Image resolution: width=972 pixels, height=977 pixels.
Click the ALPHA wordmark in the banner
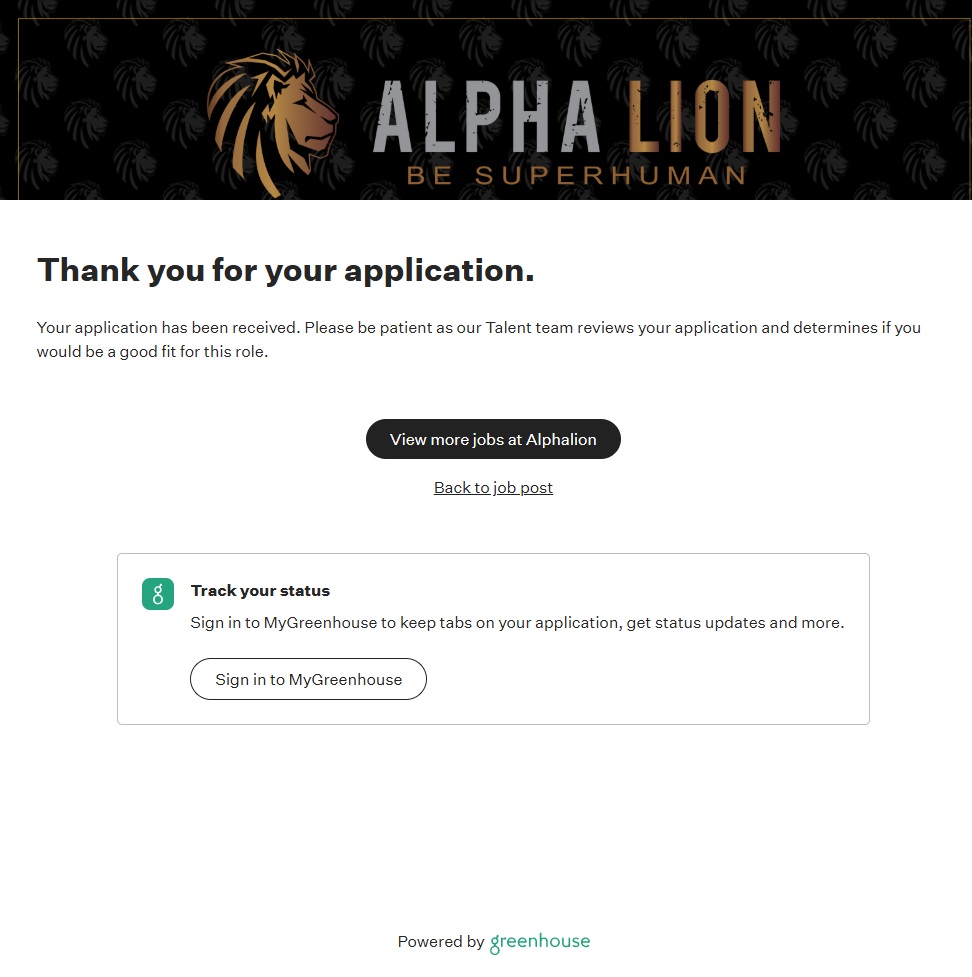point(485,117)
